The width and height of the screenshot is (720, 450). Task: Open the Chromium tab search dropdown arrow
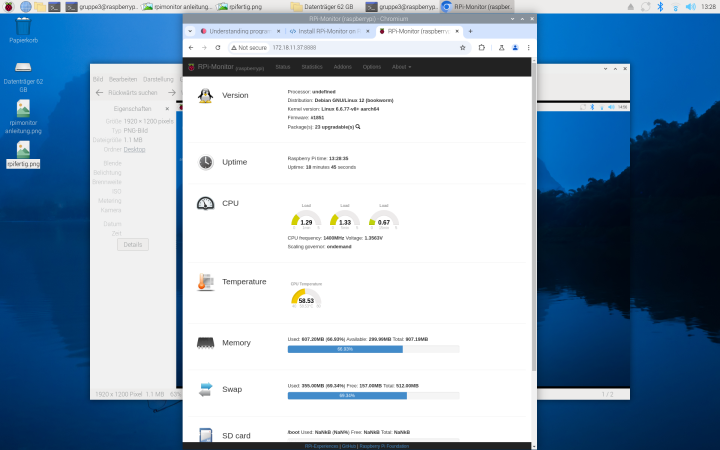click(191, 31)
